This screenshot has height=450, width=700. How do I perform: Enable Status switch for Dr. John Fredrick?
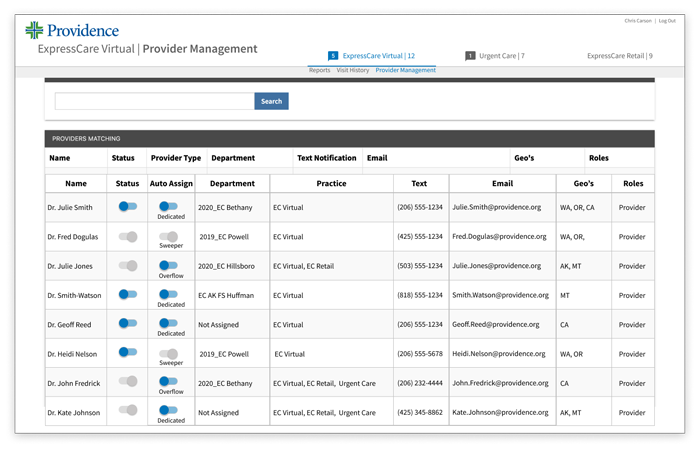[x=128, y=381]
